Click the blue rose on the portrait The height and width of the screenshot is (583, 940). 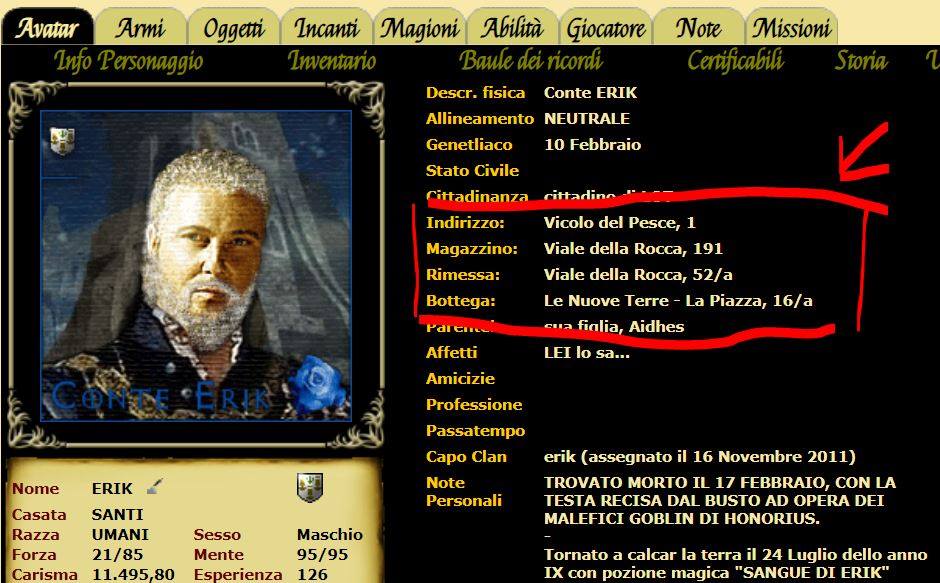click(318, 384)
